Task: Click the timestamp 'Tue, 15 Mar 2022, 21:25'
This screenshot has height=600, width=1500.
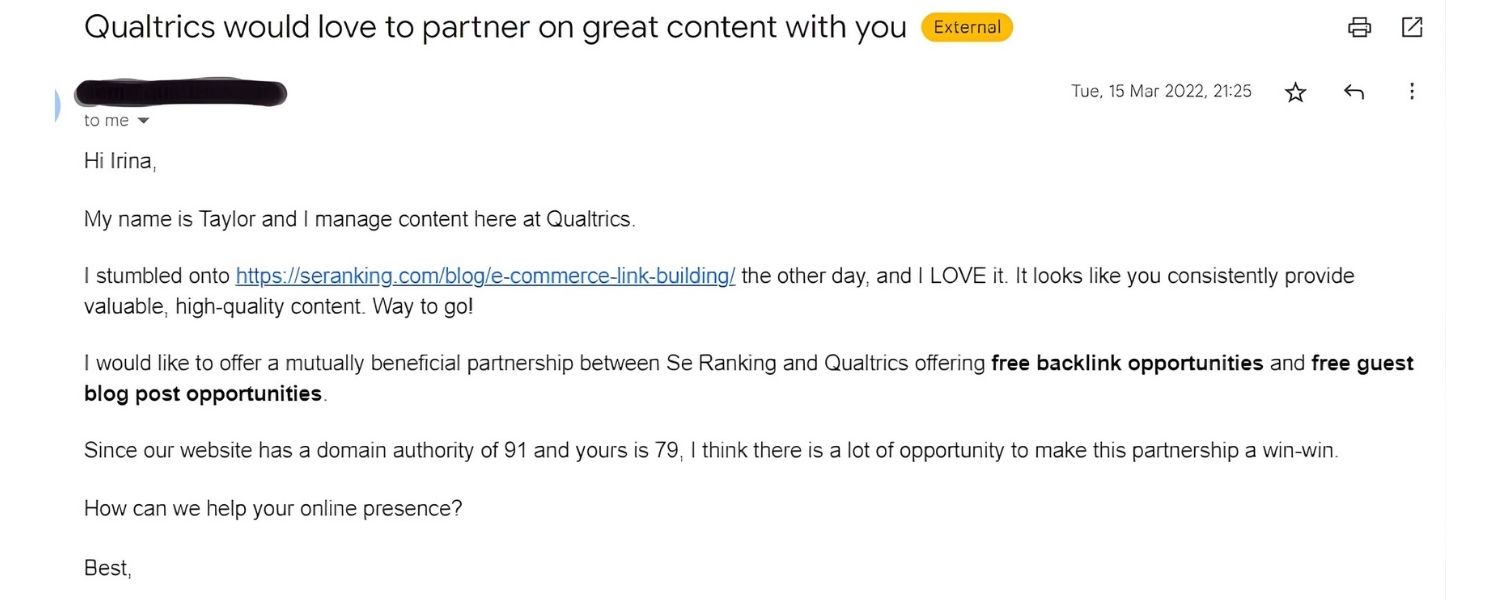Action: (x=1163, y=91)
